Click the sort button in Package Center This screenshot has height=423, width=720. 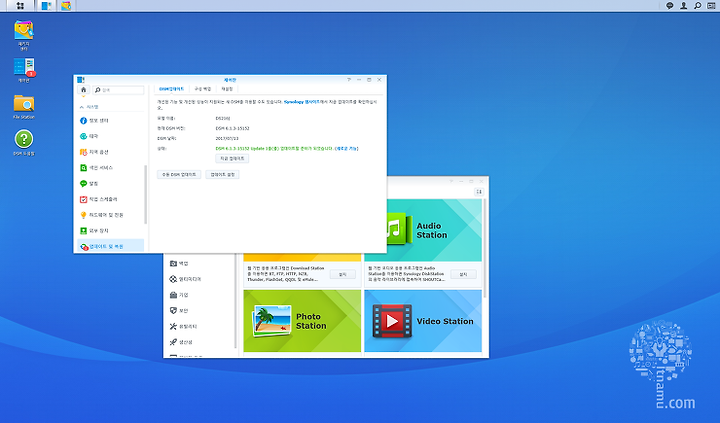pyautogui.click(x=479, y=192)
